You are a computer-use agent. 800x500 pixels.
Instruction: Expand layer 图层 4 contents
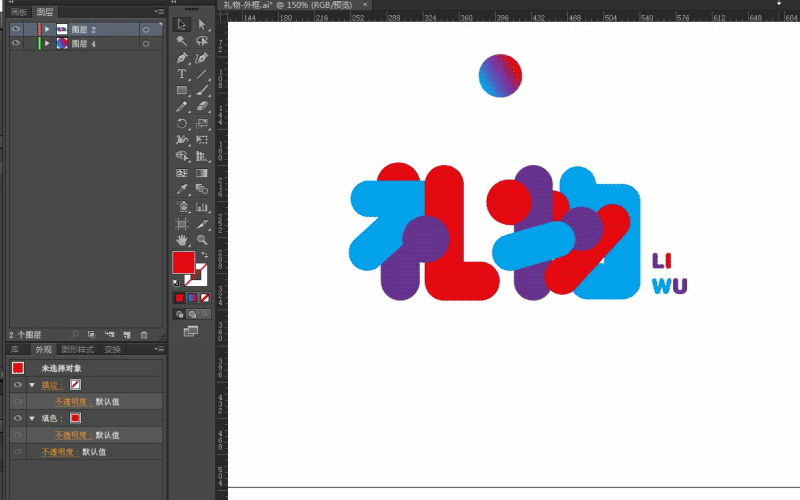(x=46, y=44)
